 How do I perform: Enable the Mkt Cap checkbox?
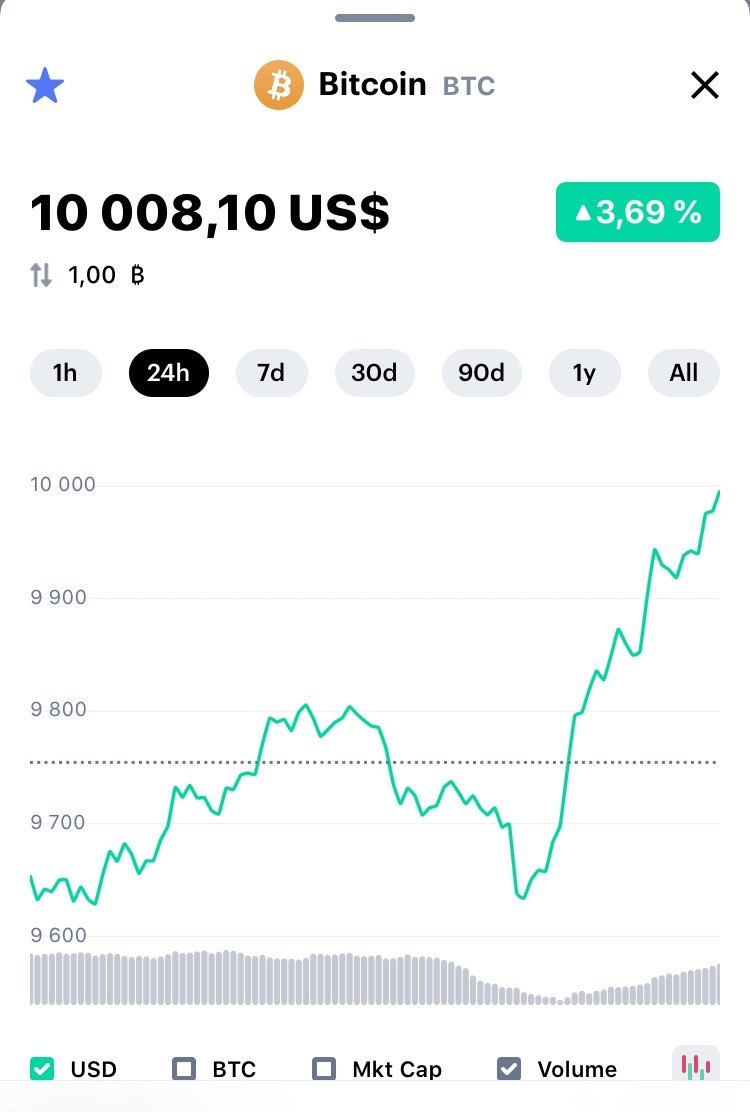(325, 1068)
